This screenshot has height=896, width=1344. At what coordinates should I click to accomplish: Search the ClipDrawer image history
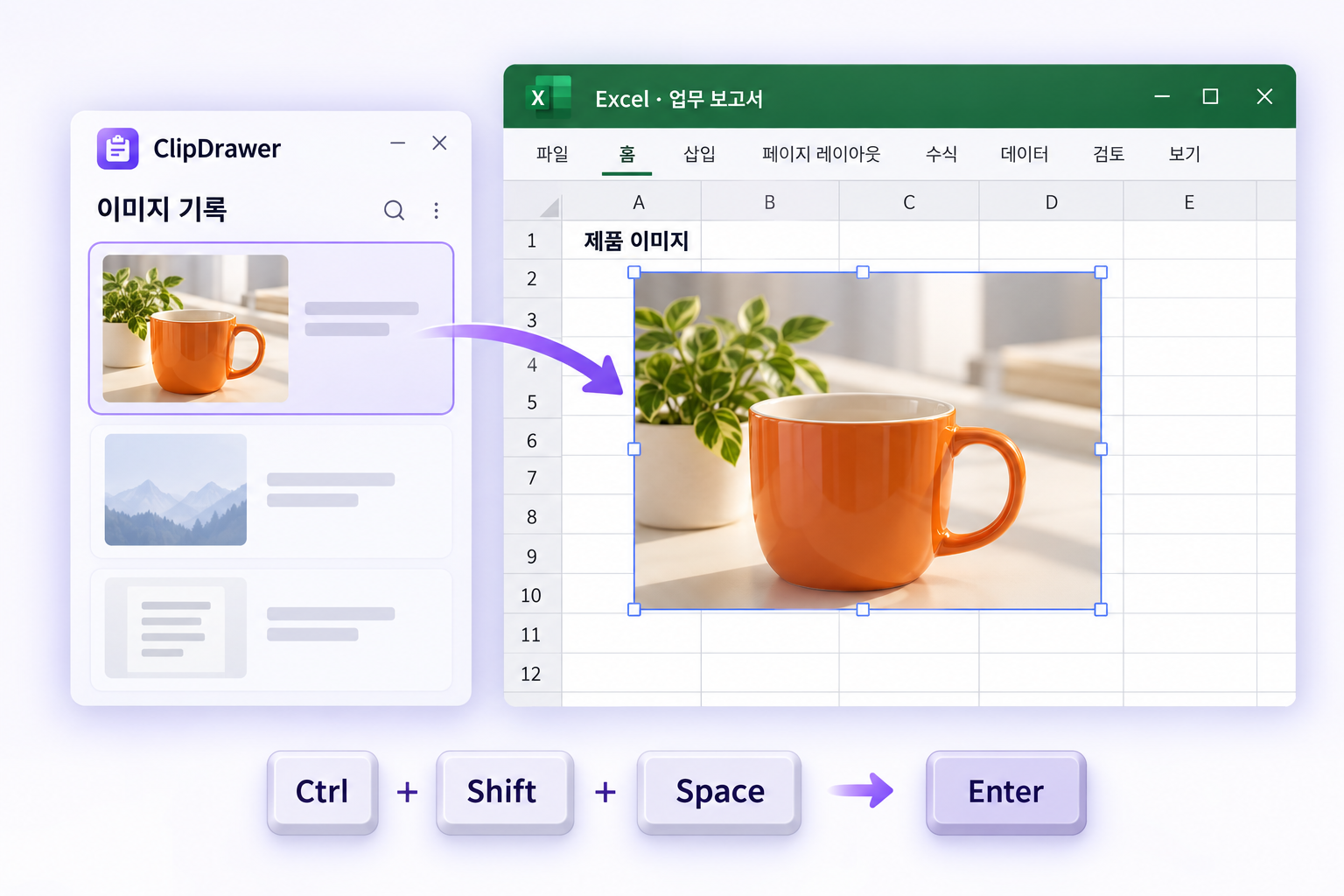click(394, 210)
